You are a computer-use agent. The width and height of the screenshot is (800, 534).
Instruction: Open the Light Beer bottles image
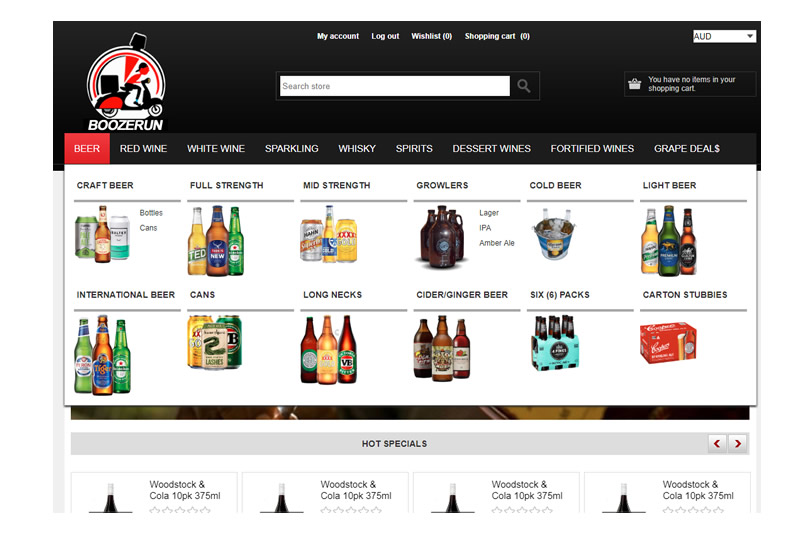669,240
